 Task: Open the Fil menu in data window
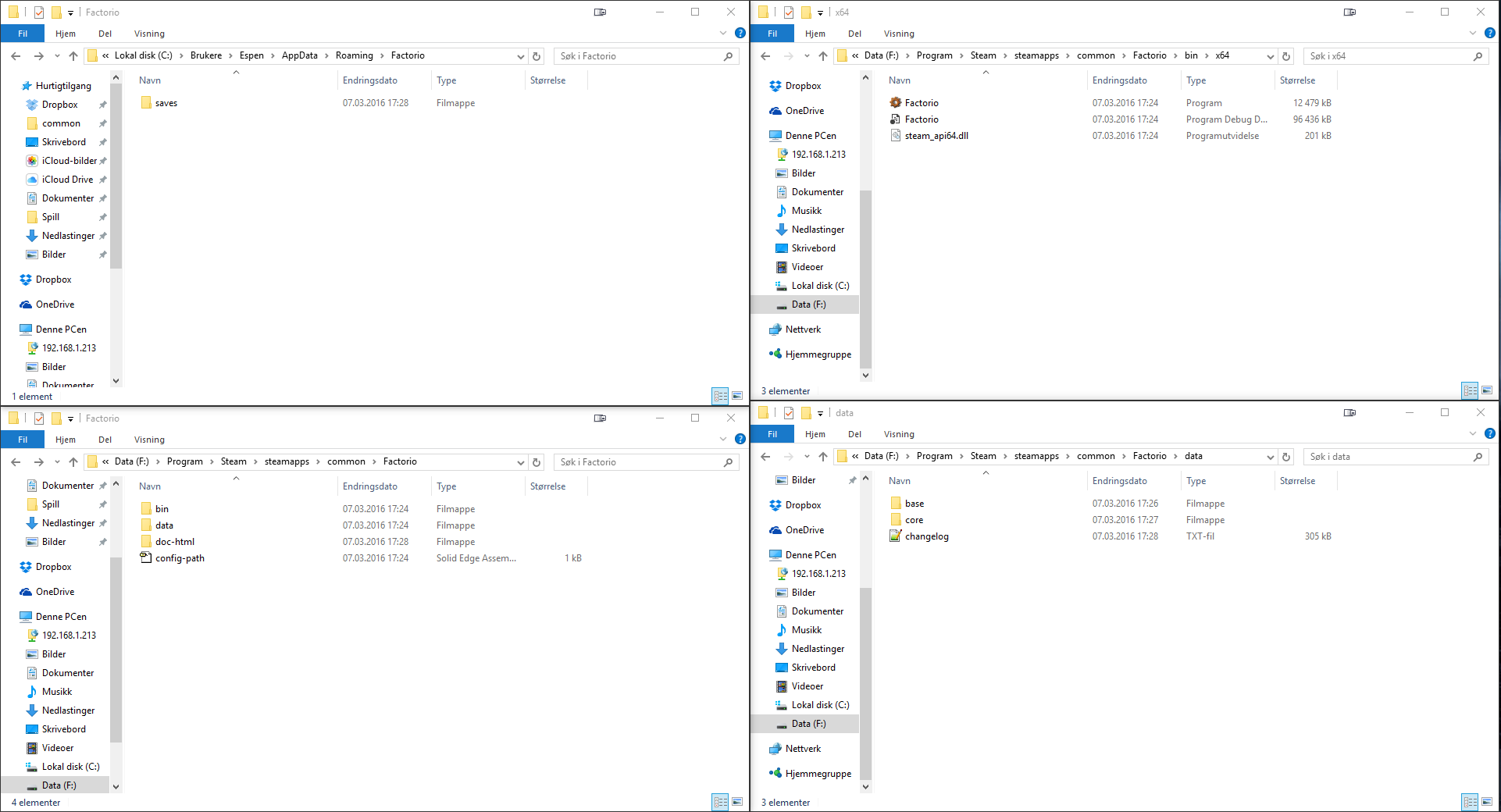coord(772,434)
